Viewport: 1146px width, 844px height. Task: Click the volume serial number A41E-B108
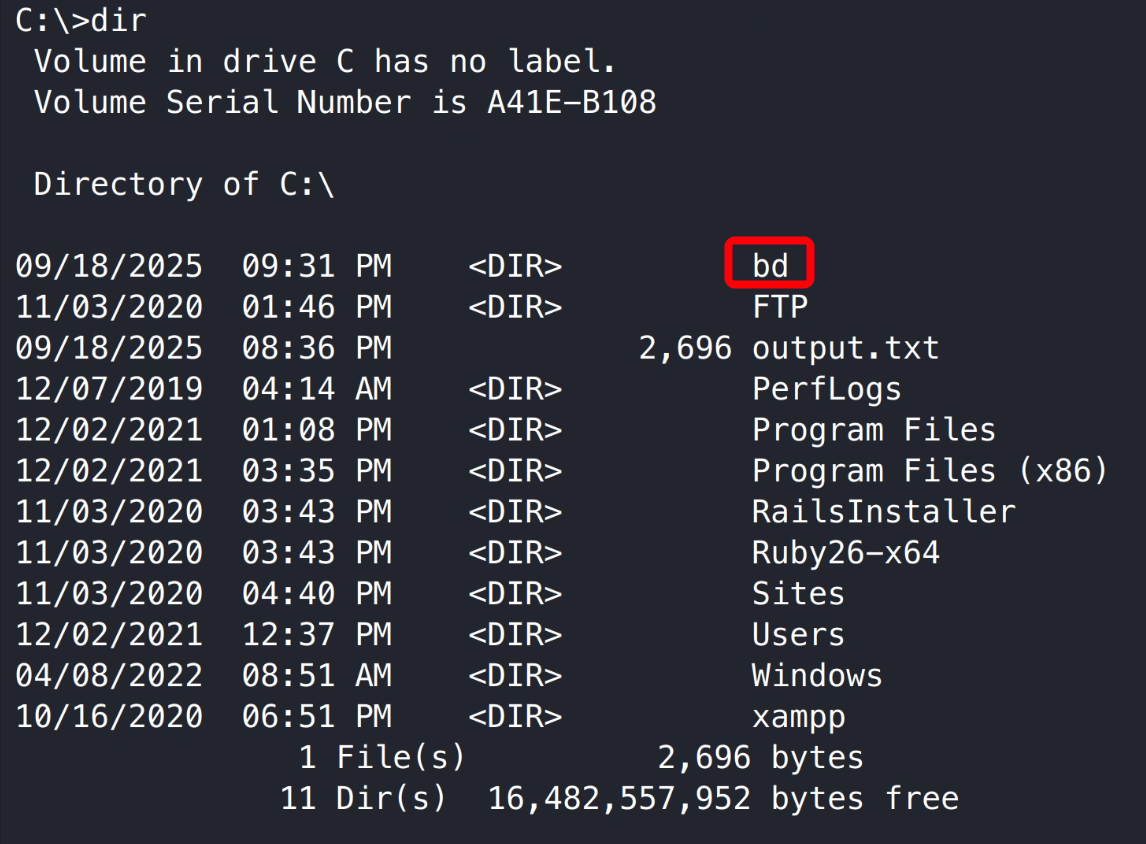click(x=571, y=102)
